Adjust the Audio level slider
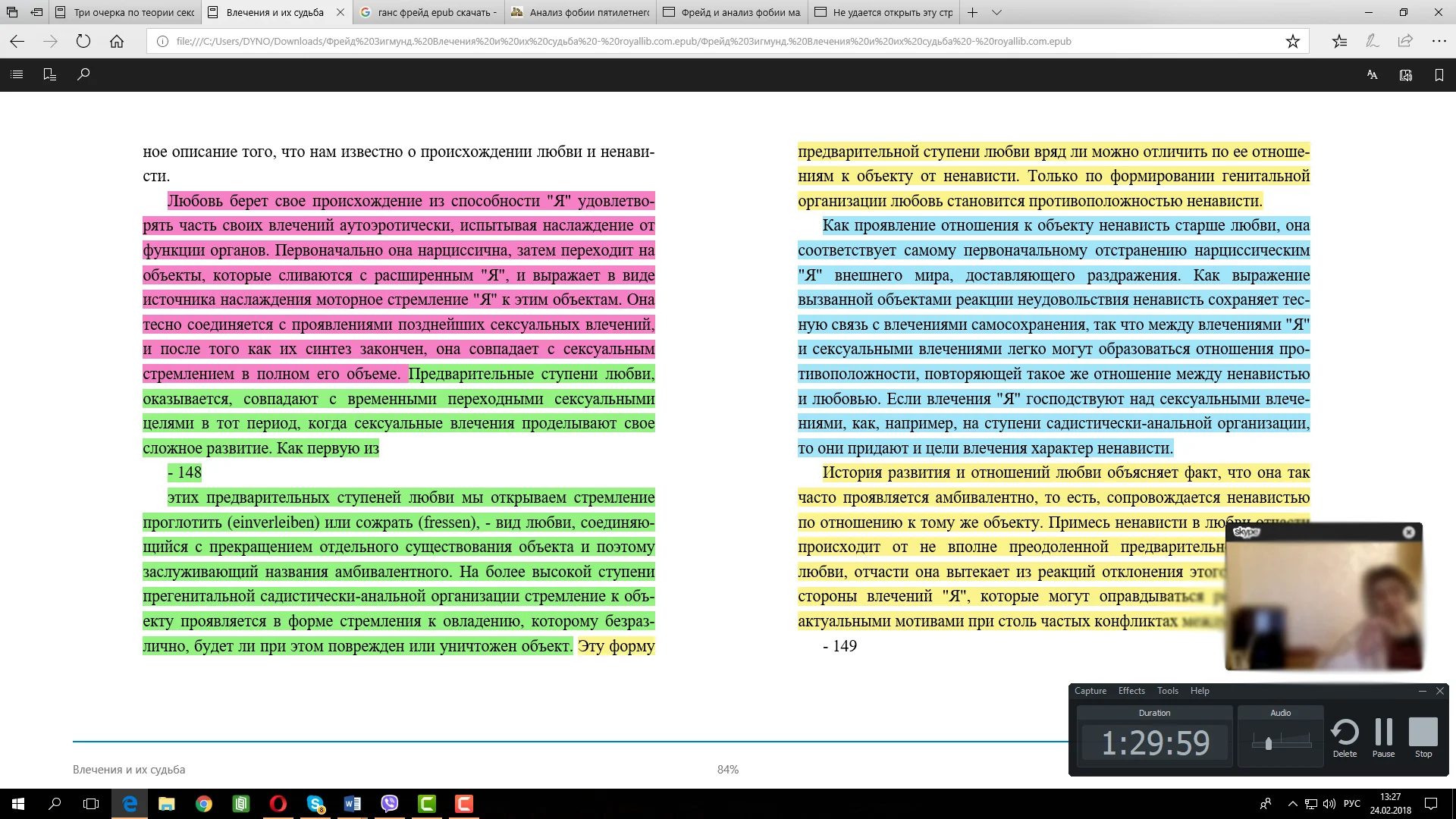The image size is (1456, 819). [1268, 743]
